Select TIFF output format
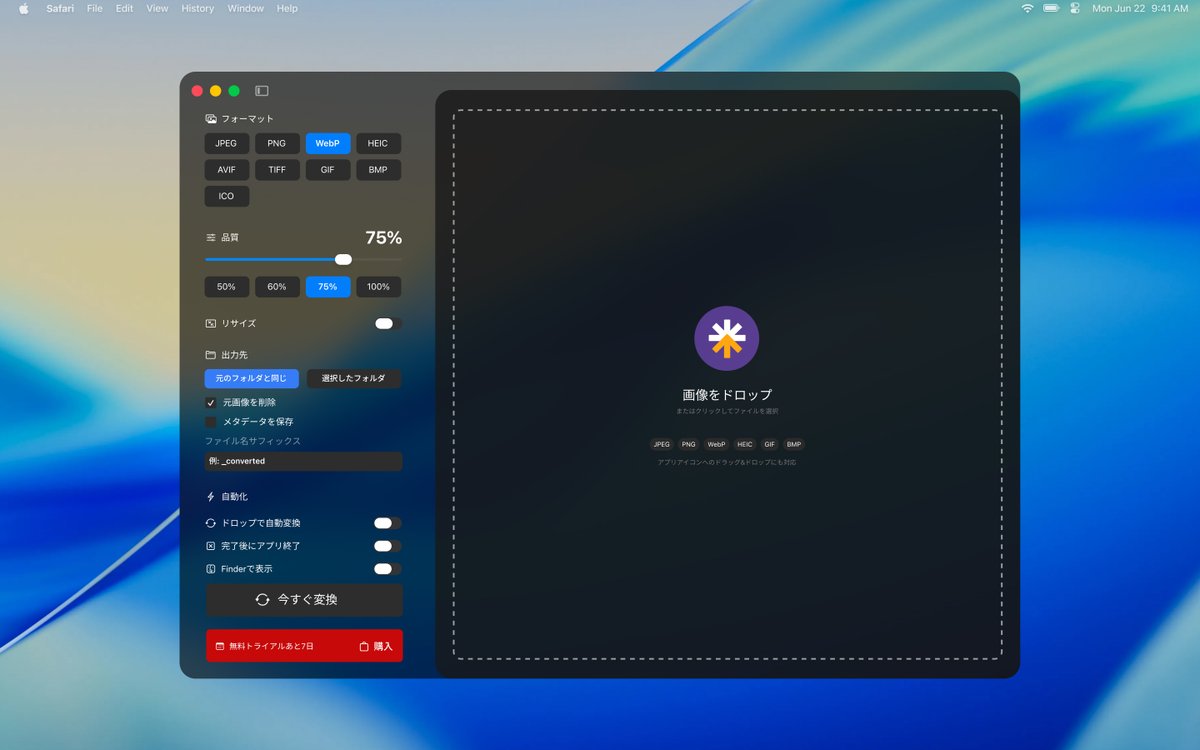Viewport: 1200px width, 750px height. 277,170
